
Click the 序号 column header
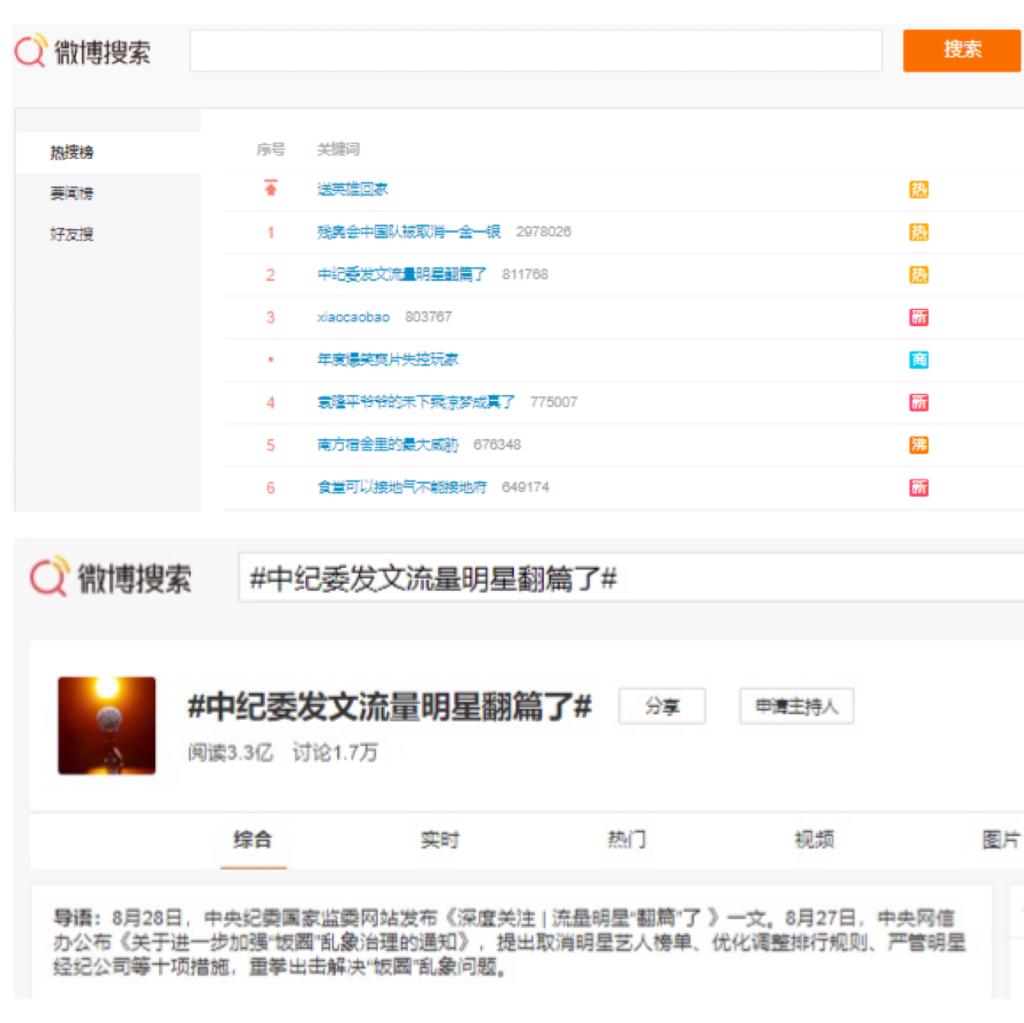coord(270,150)
